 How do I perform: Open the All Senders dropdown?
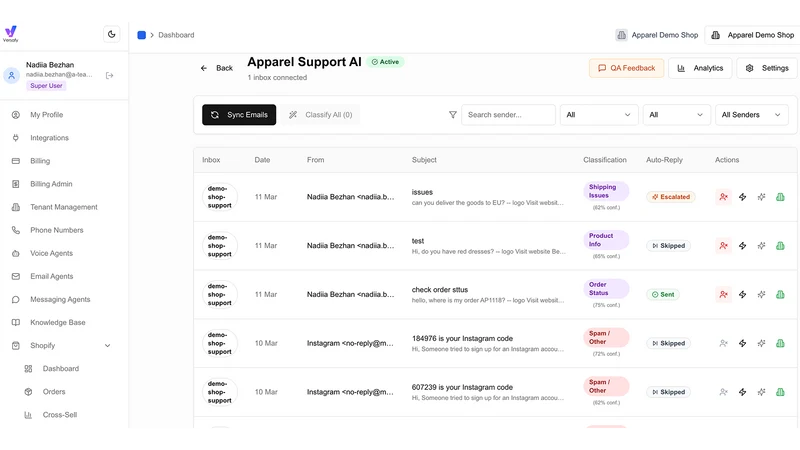751,115
